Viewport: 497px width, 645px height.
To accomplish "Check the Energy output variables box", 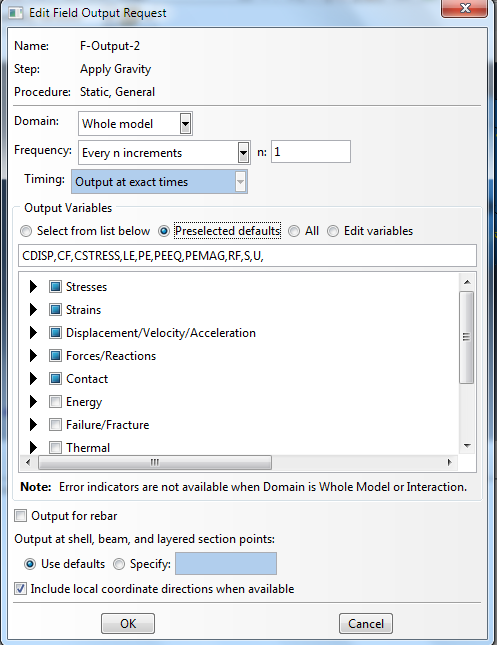I will 55,402.
